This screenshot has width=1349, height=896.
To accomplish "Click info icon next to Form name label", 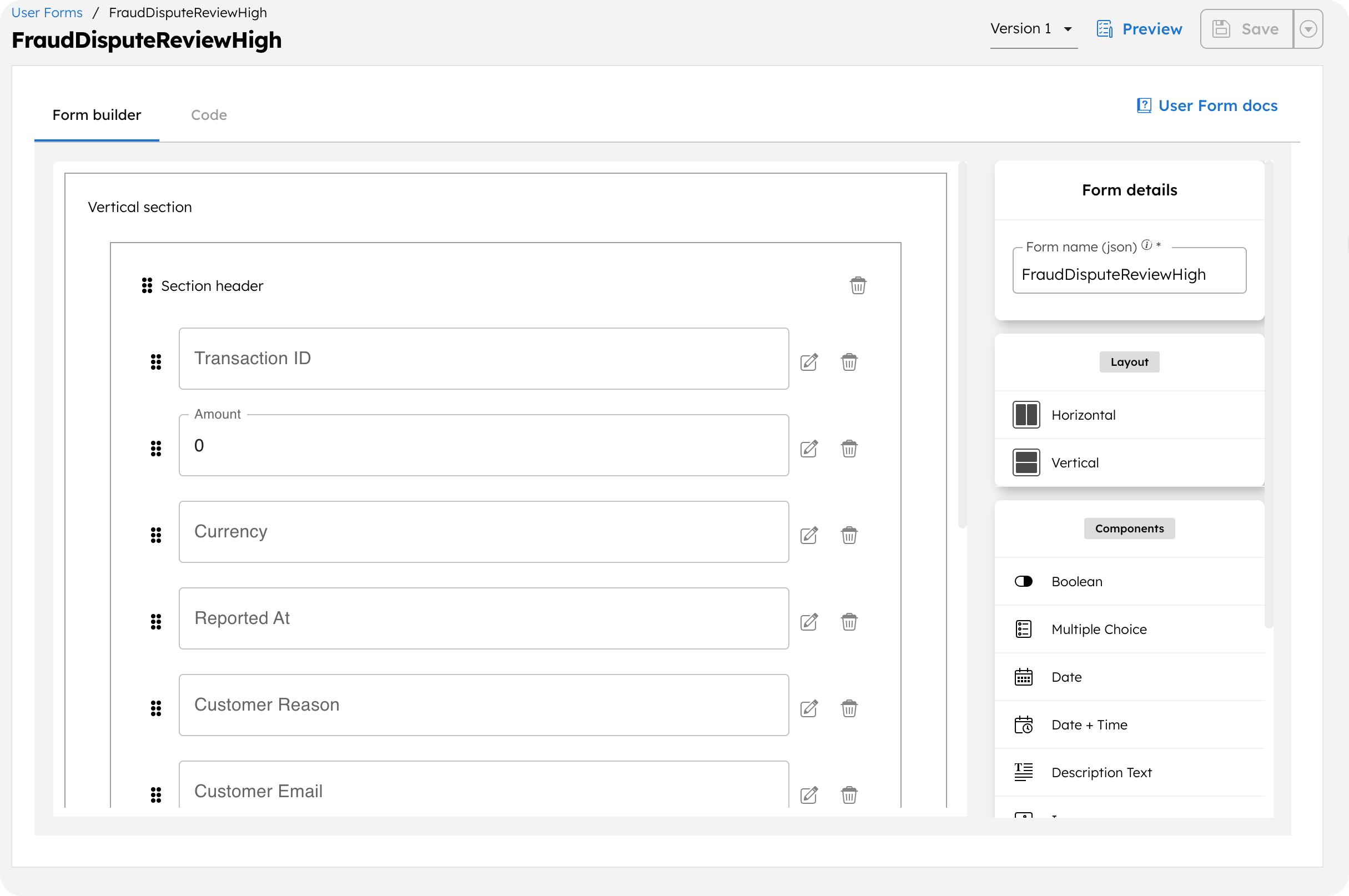I will pyautogui.click(x=1146, y=245).
